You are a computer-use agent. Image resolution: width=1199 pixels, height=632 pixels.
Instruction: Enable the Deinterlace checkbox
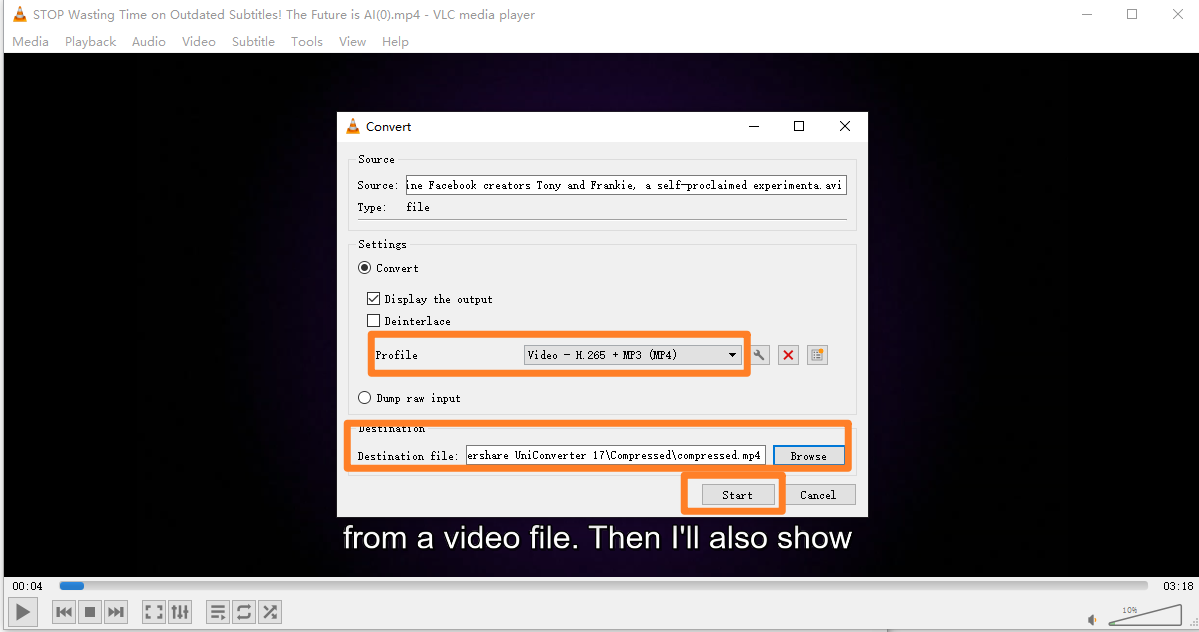(373, 320)
